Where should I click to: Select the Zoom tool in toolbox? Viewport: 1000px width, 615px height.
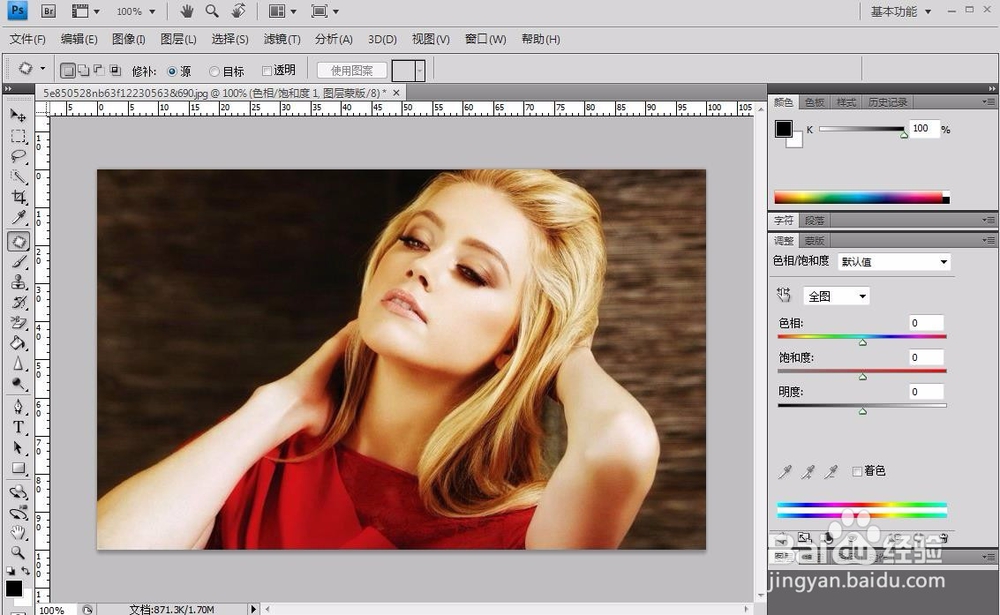18,553
